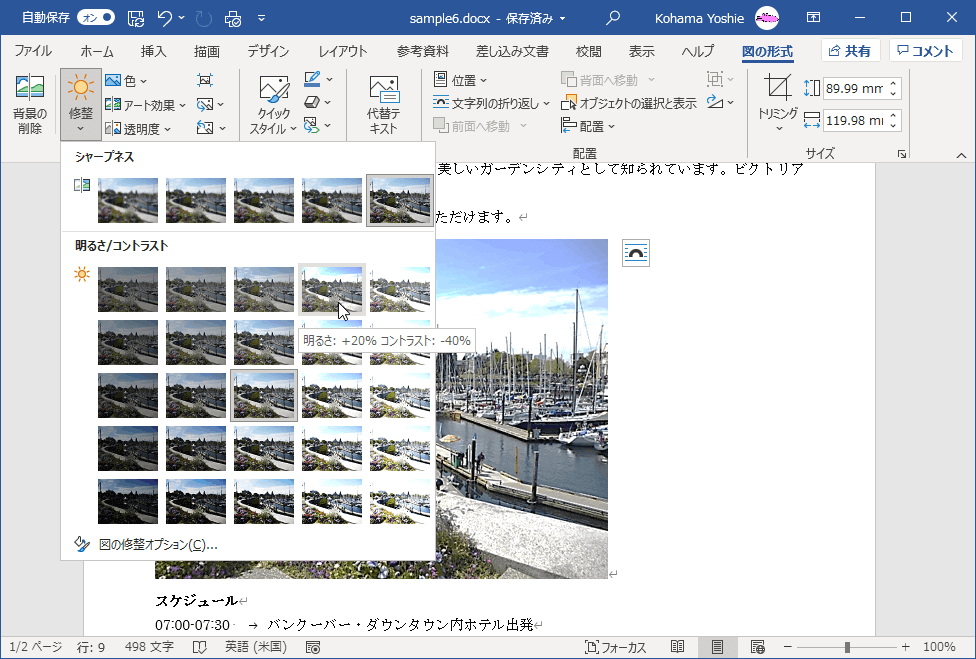Image resolution: width=976 pixels, height=659 pixels.
Task: Click the page indicator 1/2 ページ
Action: [x=36, y=647]
